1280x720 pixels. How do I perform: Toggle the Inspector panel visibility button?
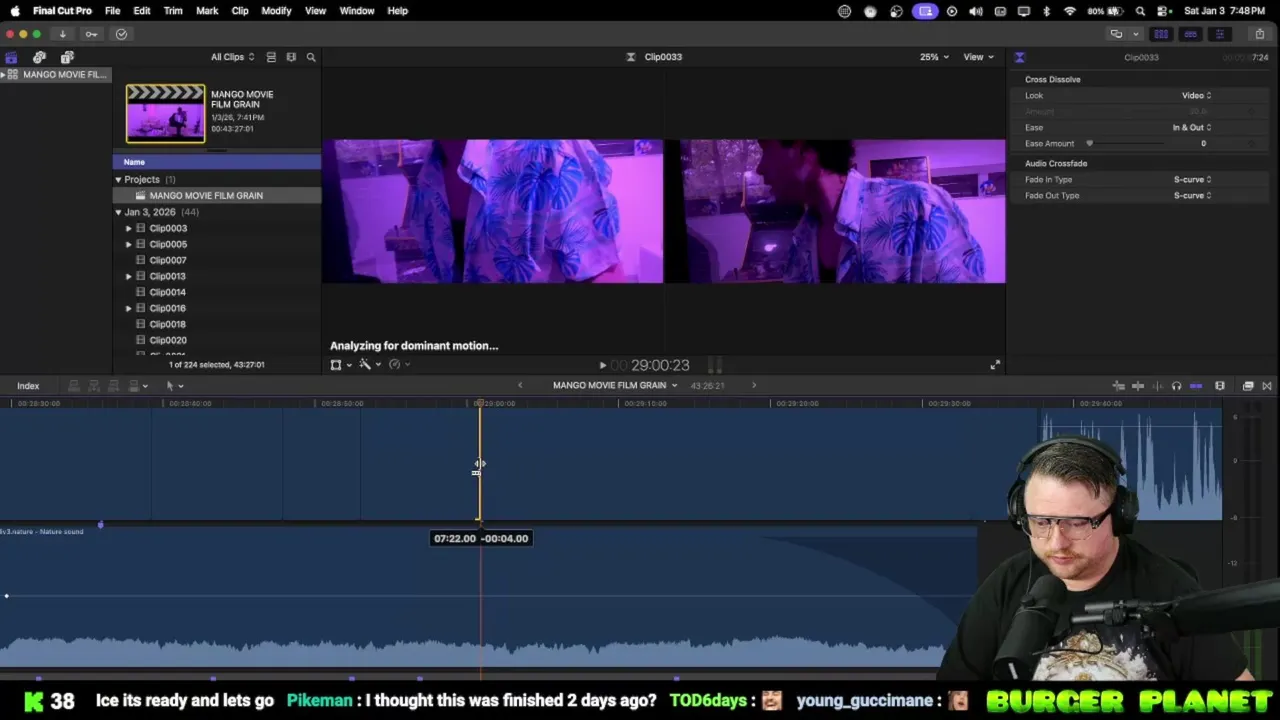[1219, 34]
